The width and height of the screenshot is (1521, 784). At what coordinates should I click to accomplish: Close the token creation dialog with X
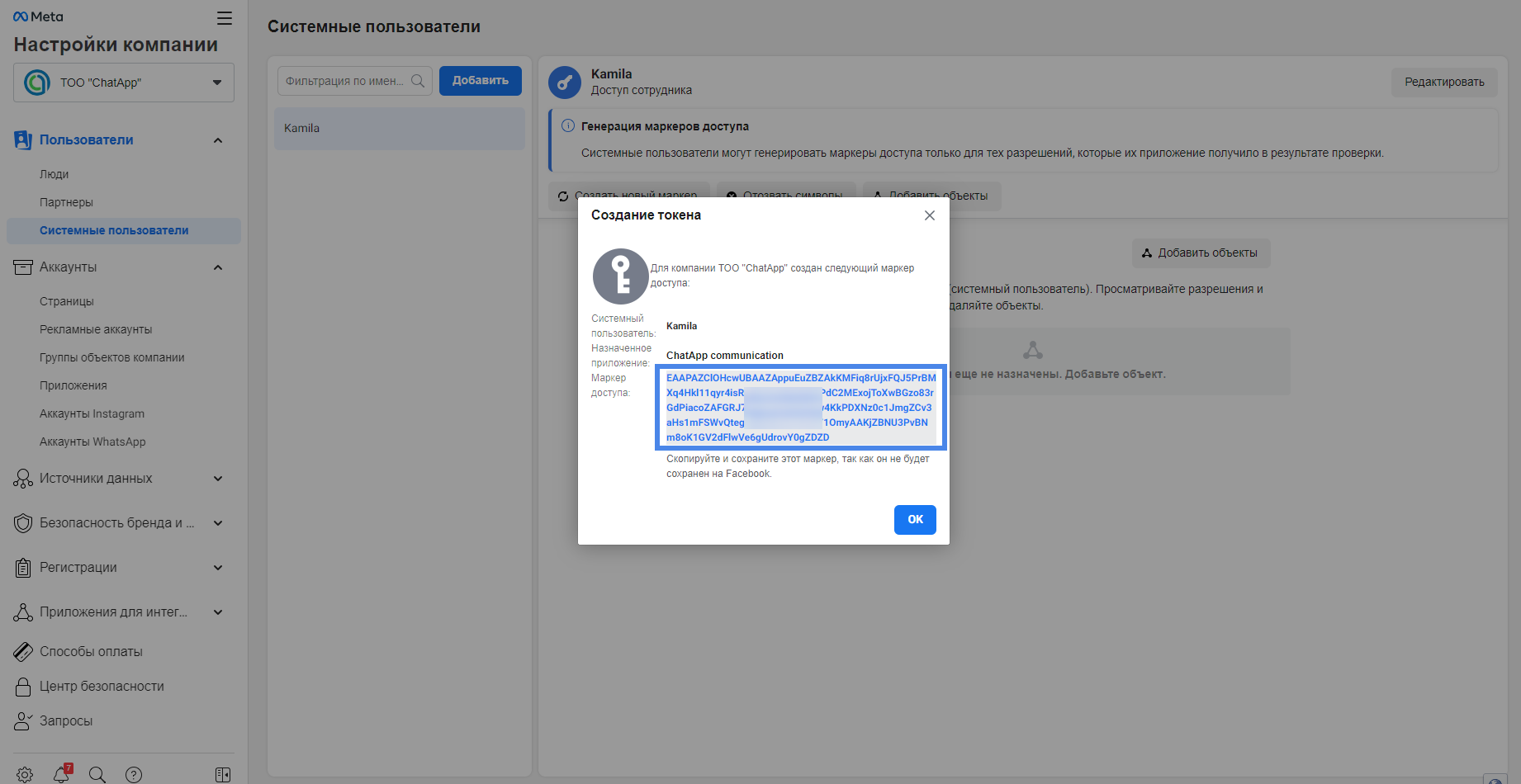click(x=929, y=215)
